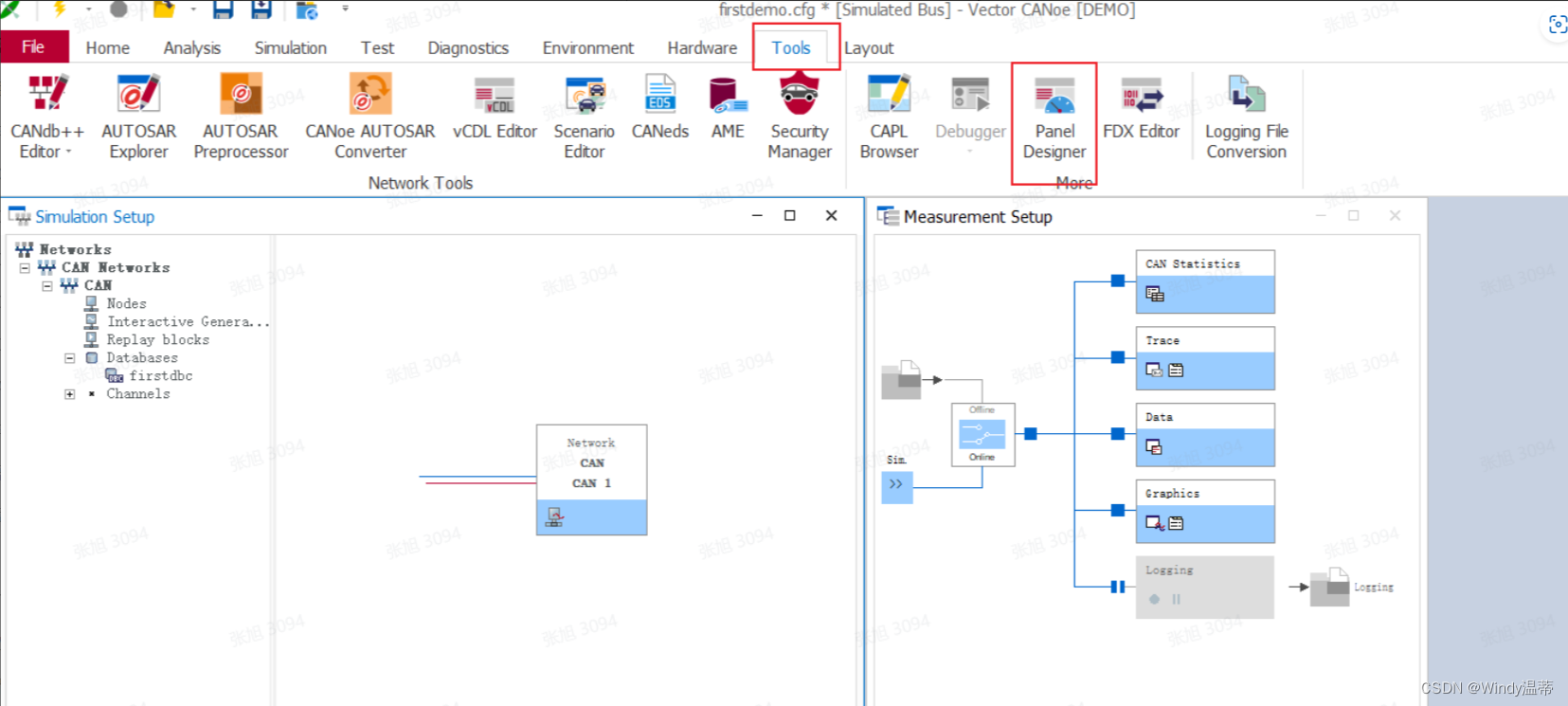Open Debugger dropdown arrow
This screenshot has height=706, width=1568.
coord(970,152)
